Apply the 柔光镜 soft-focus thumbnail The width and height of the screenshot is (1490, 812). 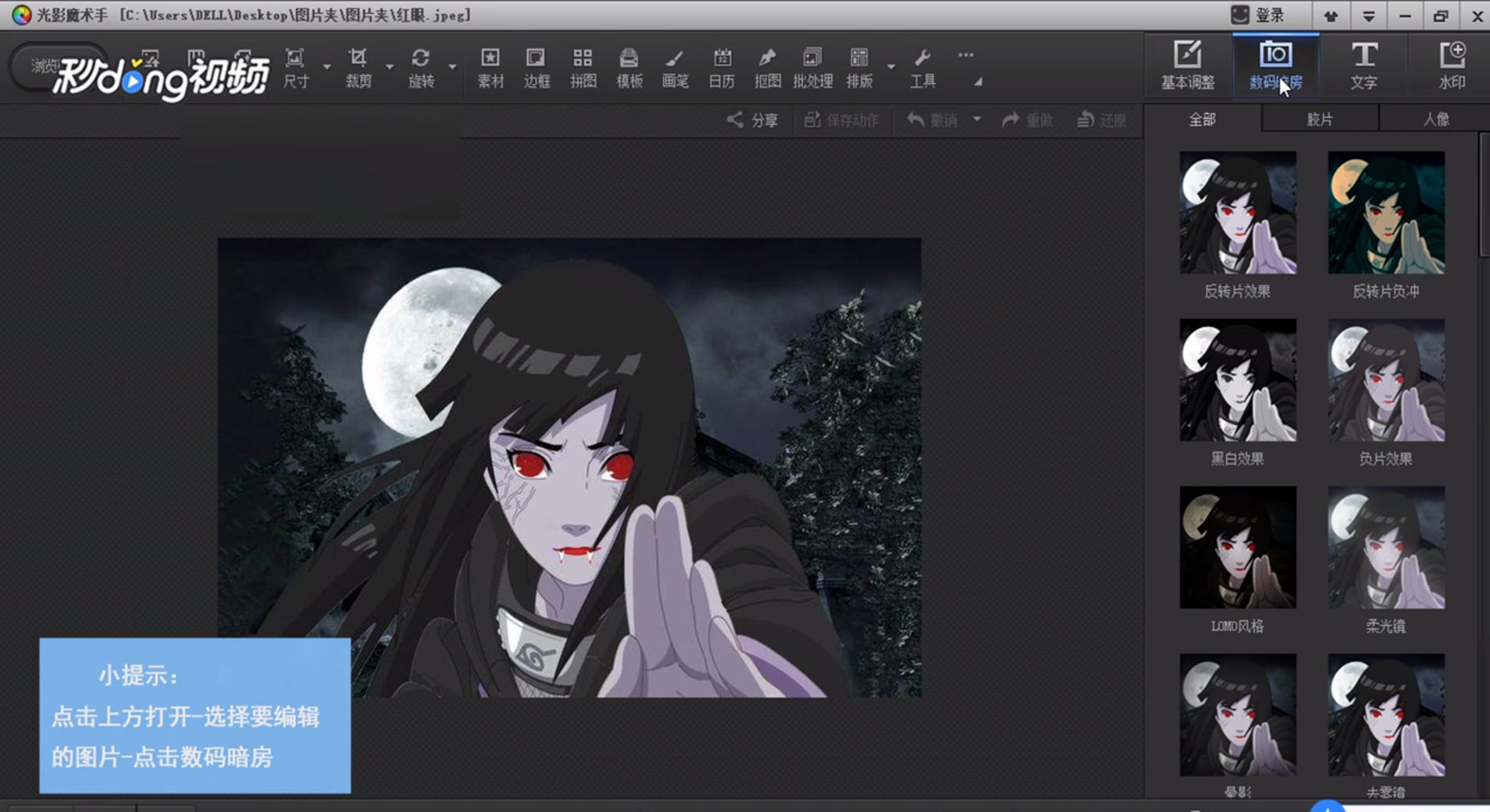click(x=1386, y=547)
